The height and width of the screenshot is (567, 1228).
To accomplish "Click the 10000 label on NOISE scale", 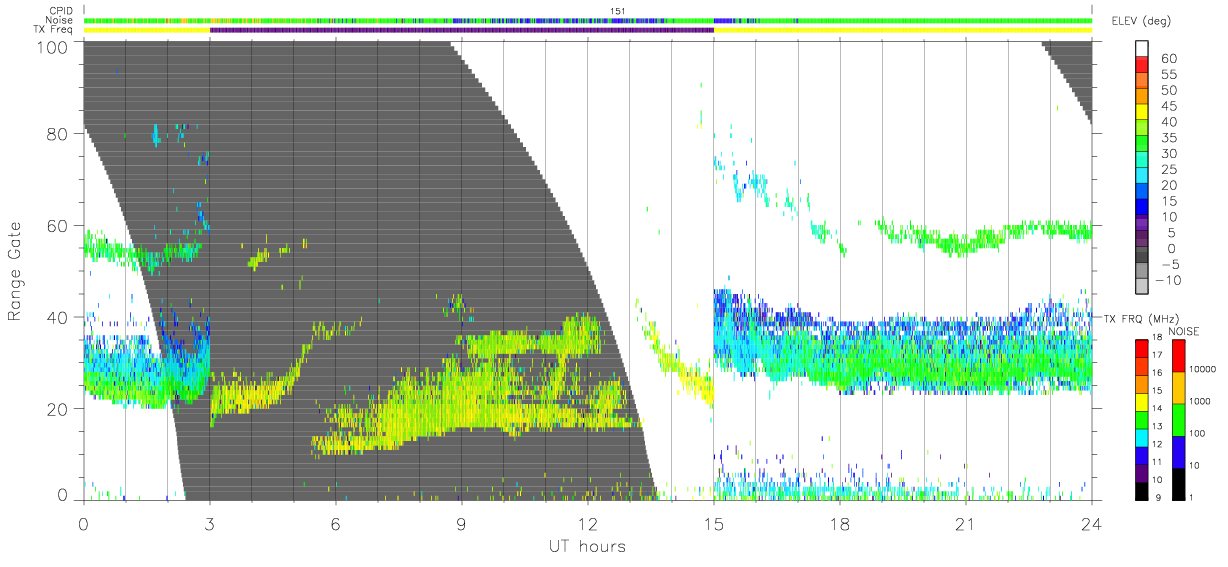I will point(1202,371).
